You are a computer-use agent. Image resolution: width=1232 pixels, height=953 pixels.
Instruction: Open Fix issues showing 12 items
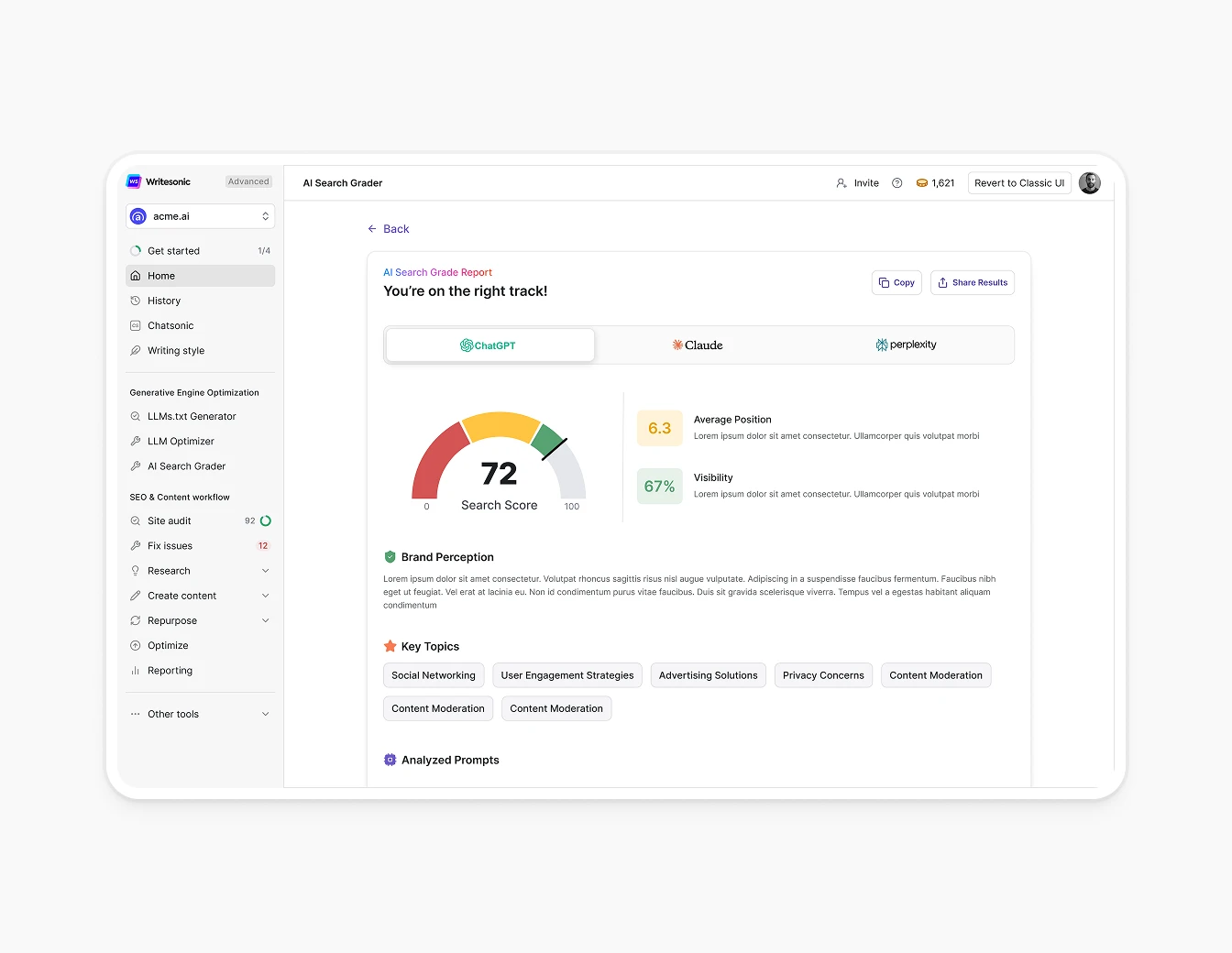(170, 545)
